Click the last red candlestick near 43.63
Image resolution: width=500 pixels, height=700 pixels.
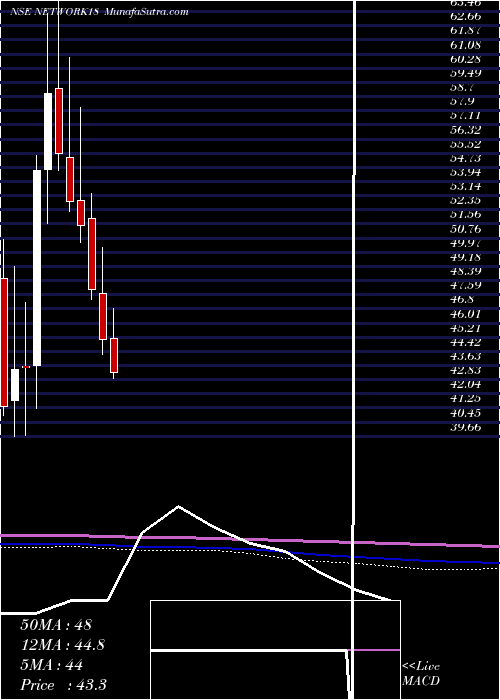pos(114,355)
